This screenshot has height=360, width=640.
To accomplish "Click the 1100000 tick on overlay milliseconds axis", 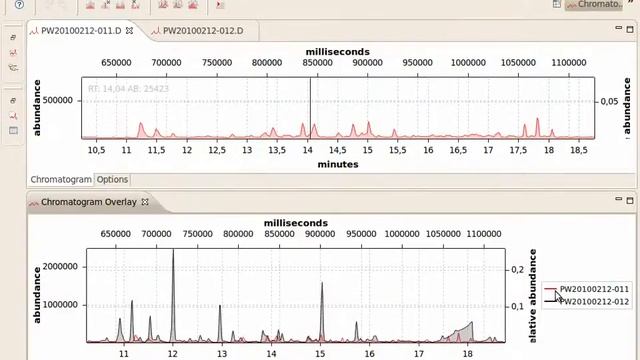I will click(x=484, y=234).
